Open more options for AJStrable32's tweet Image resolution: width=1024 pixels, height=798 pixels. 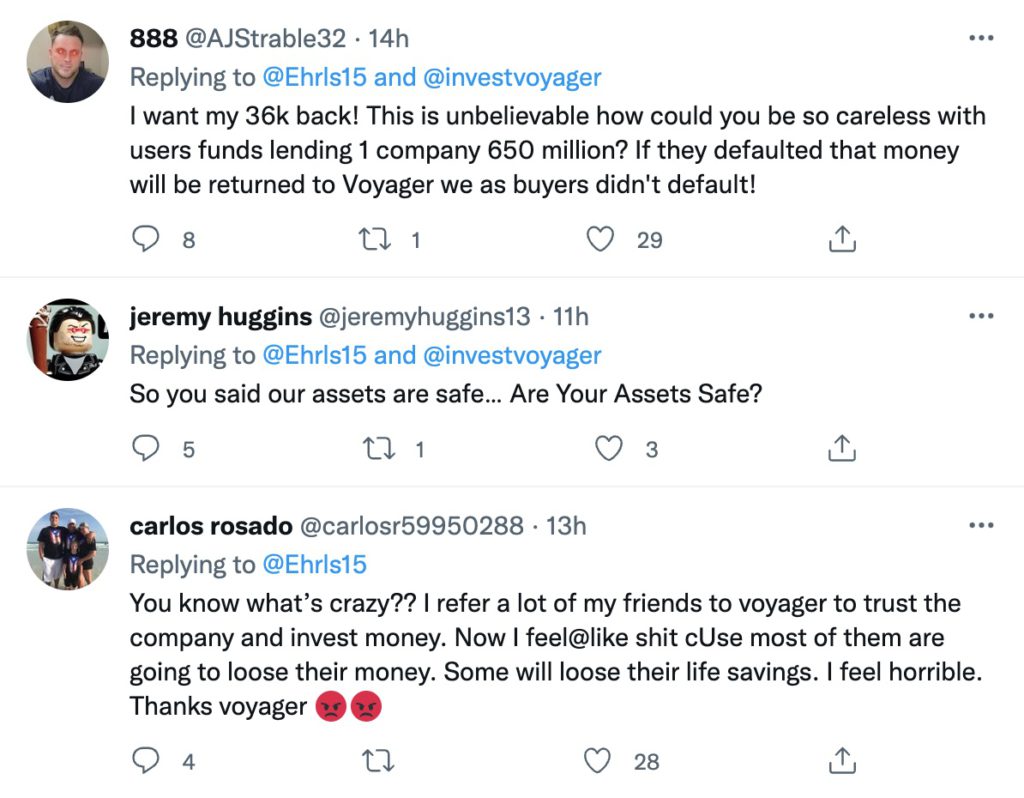pyautogui.click(x=982, y=39)
